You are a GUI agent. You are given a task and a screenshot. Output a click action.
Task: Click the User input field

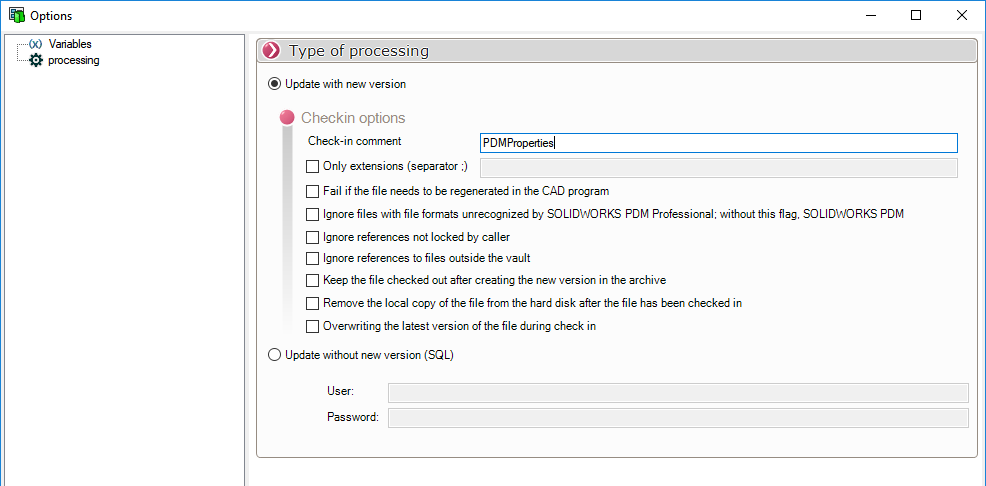point(677,392)
